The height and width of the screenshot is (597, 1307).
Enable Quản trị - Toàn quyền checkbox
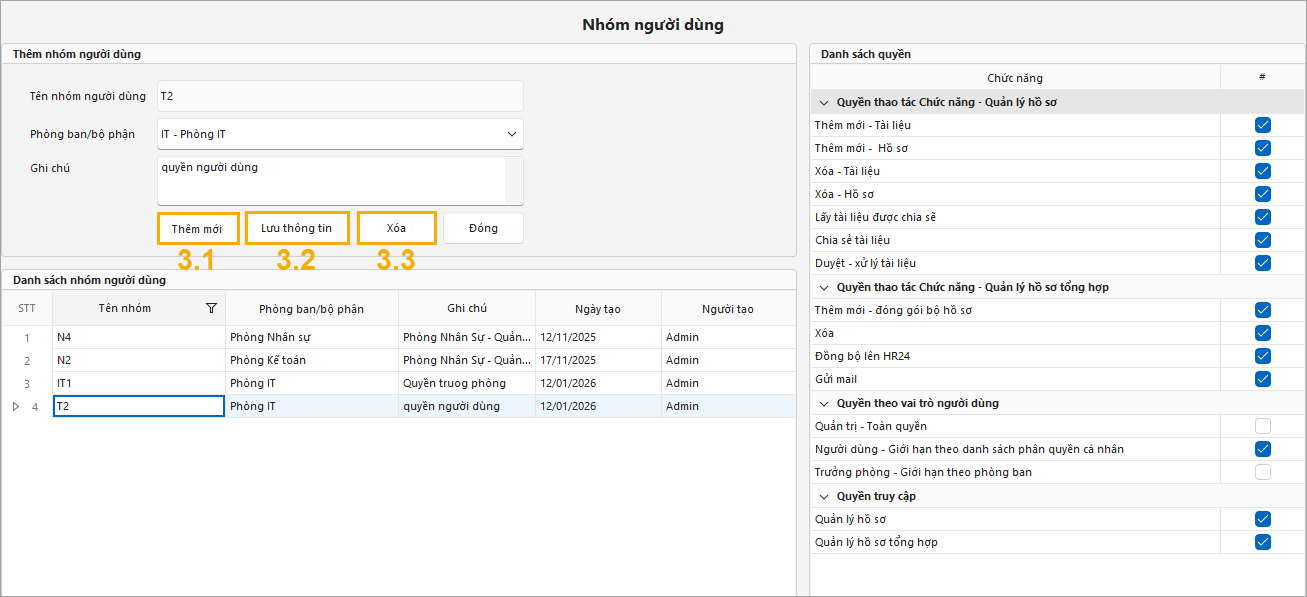[1263, 426]
